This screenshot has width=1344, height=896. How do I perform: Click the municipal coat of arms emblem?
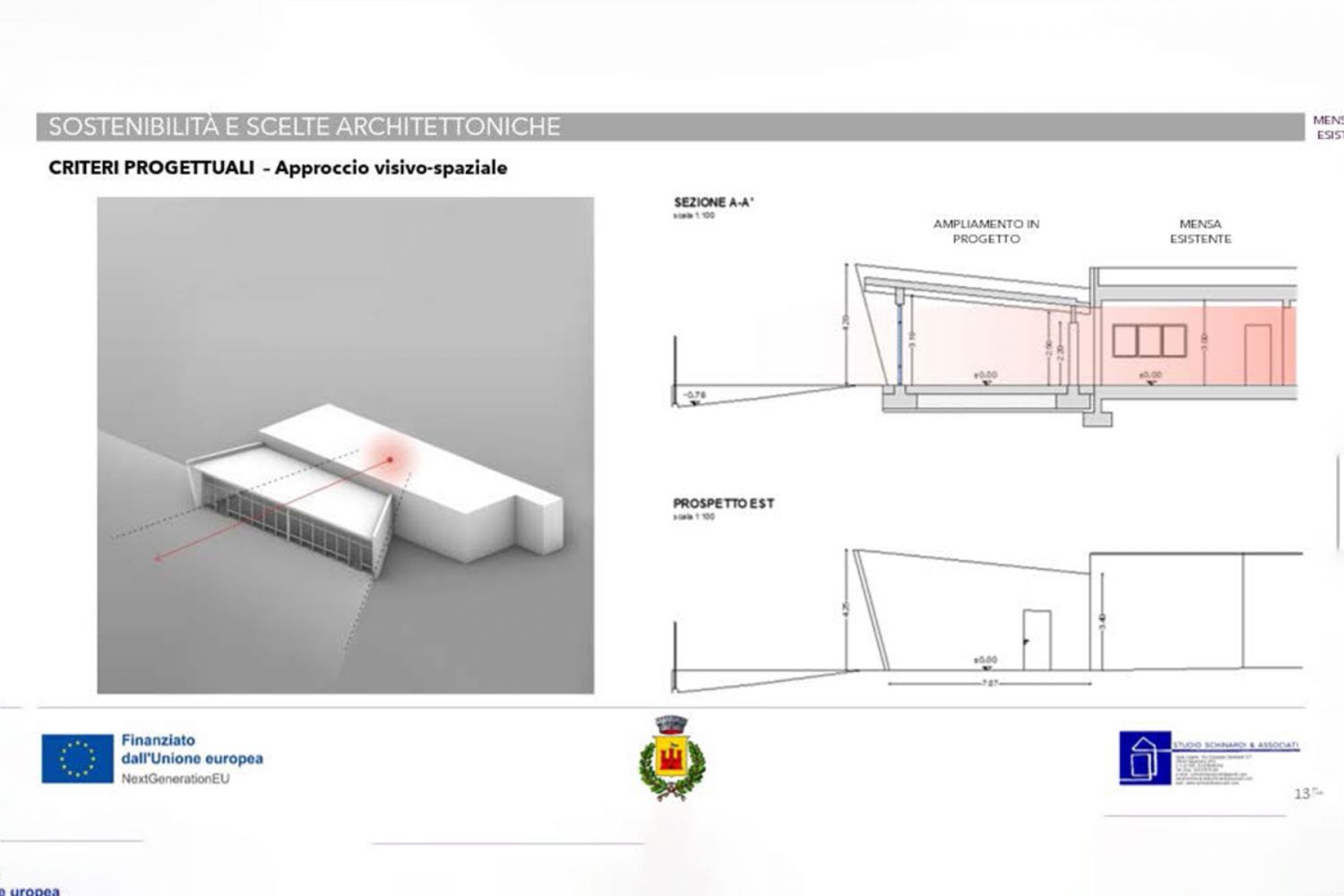click(672, 759)
